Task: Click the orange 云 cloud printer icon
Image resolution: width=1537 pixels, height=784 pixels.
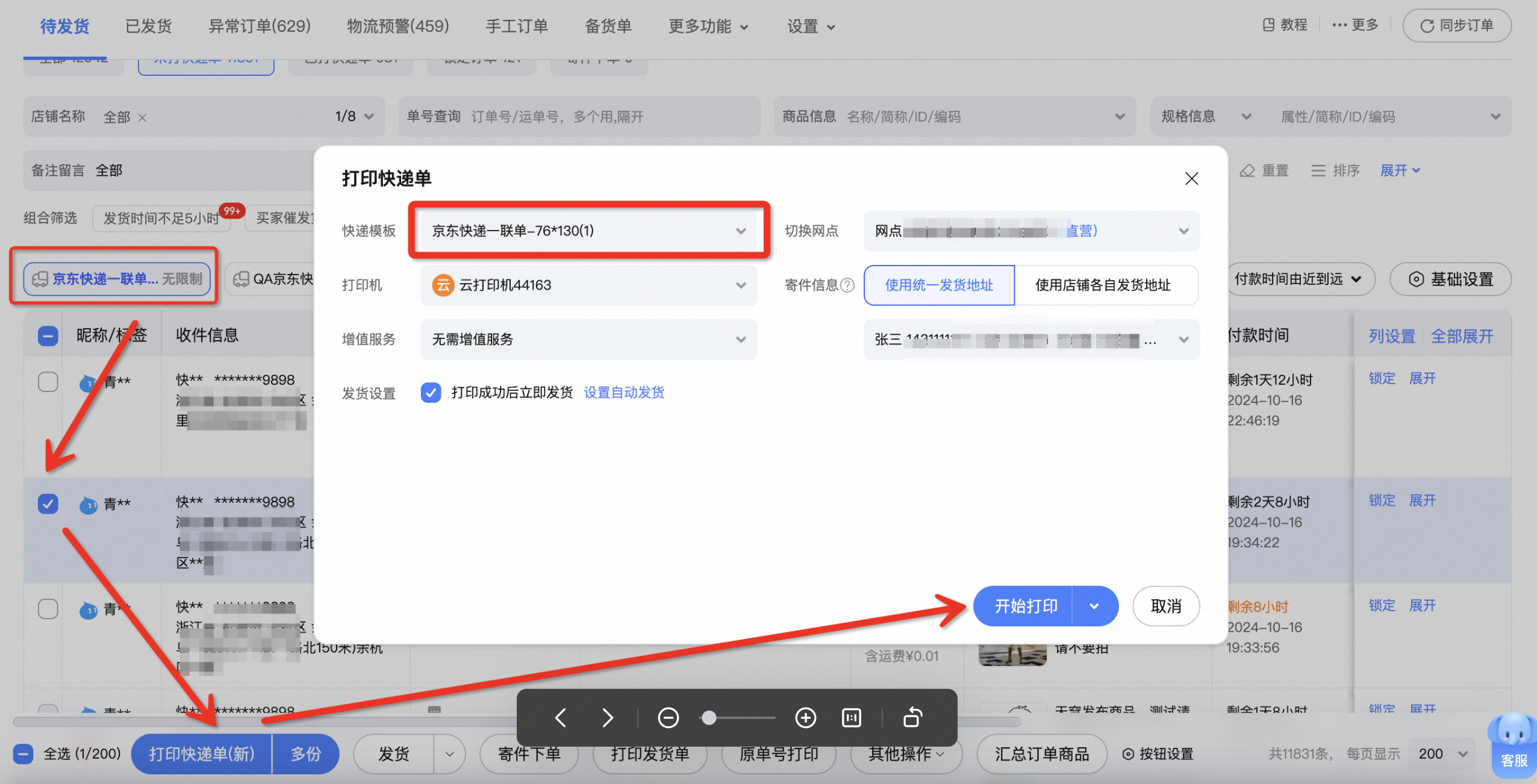Action: coord(443,285)
